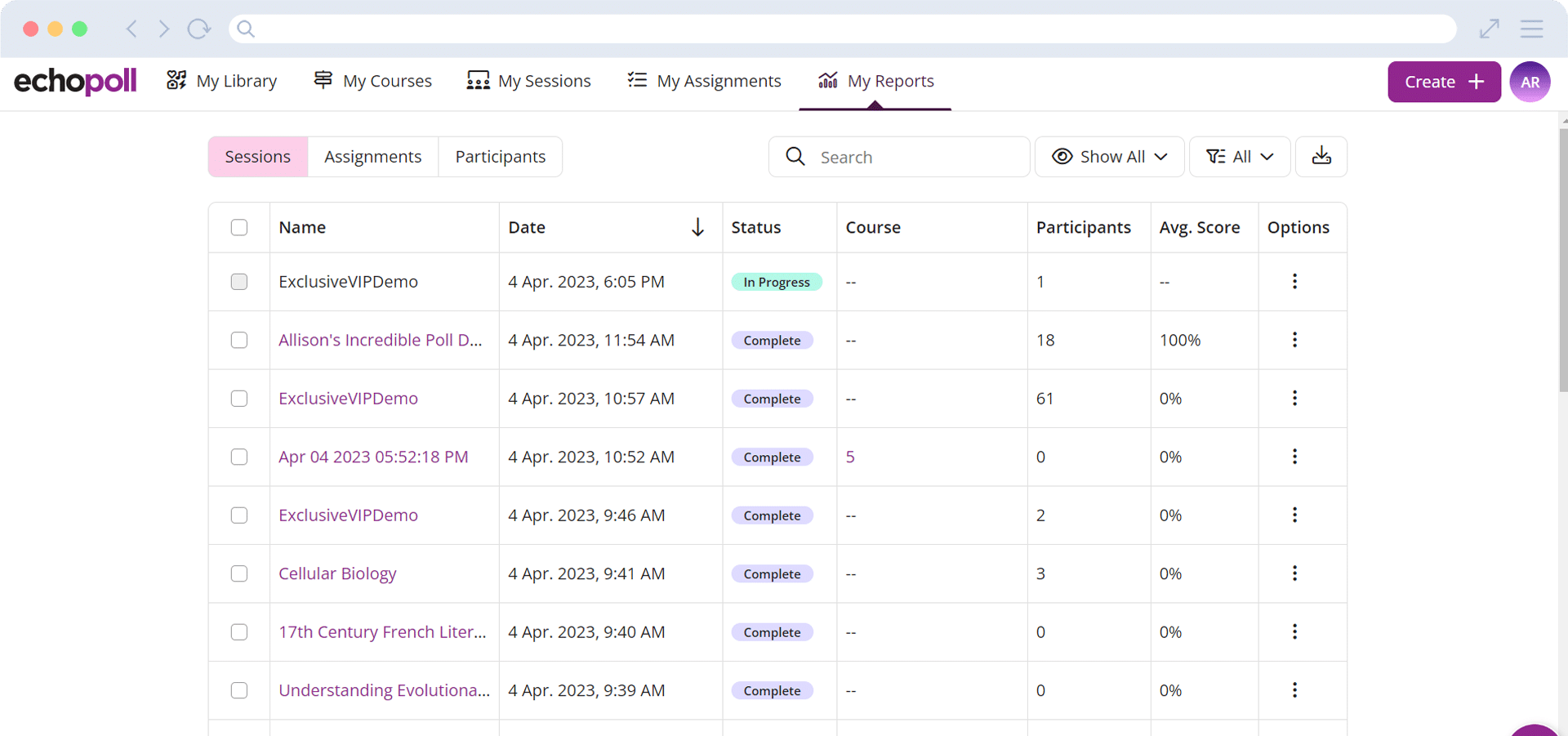Click the browser address bar

842,29
